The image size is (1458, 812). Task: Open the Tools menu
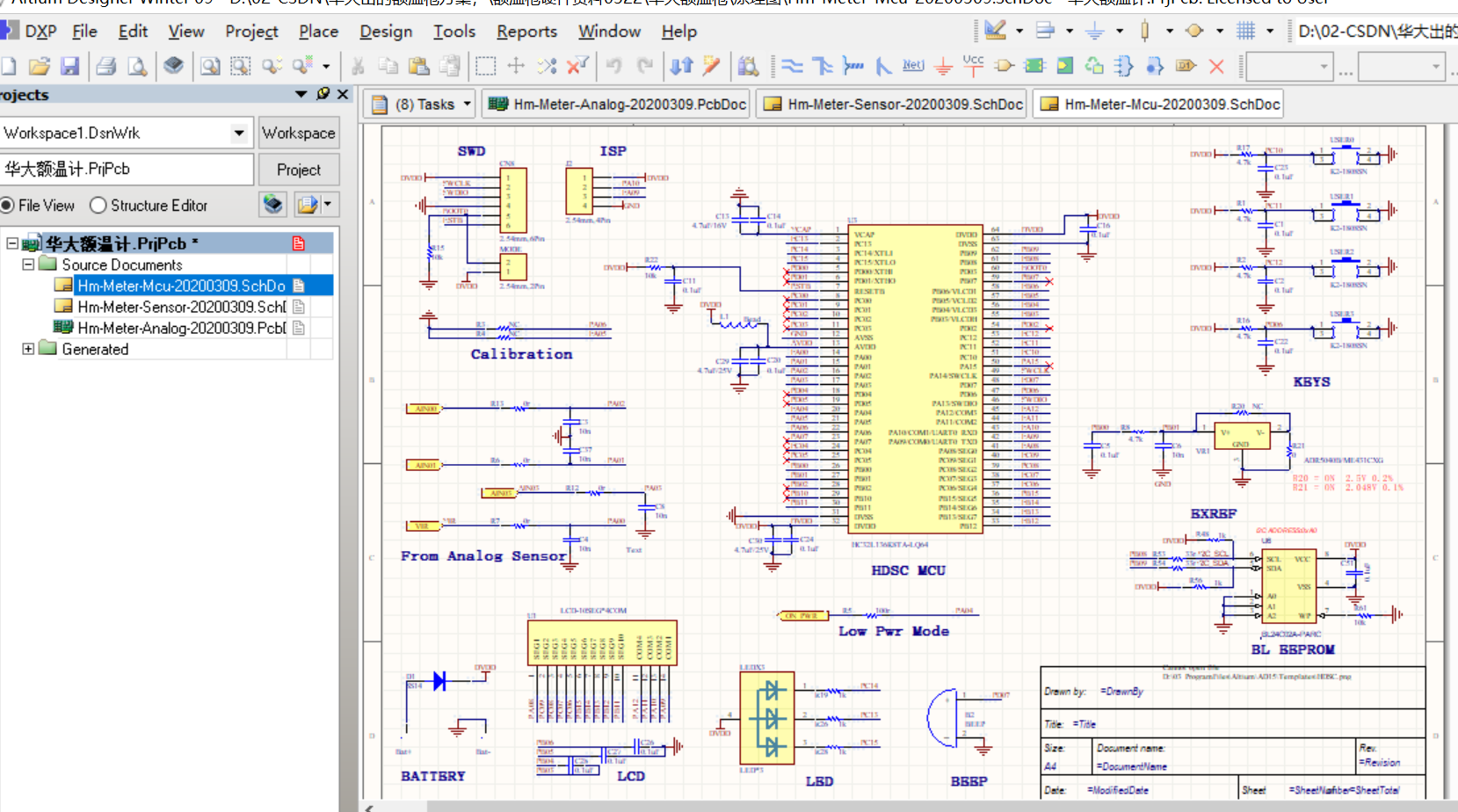(453, 31)
